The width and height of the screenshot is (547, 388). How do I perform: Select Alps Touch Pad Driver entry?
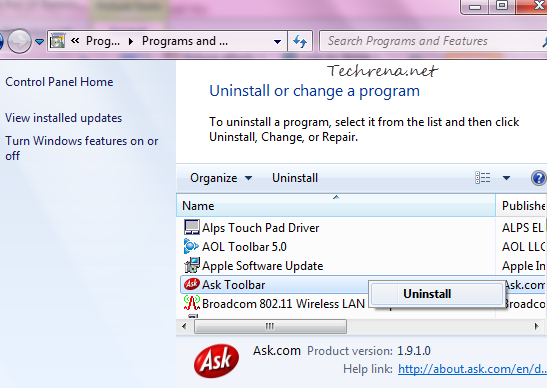(260, 228)
